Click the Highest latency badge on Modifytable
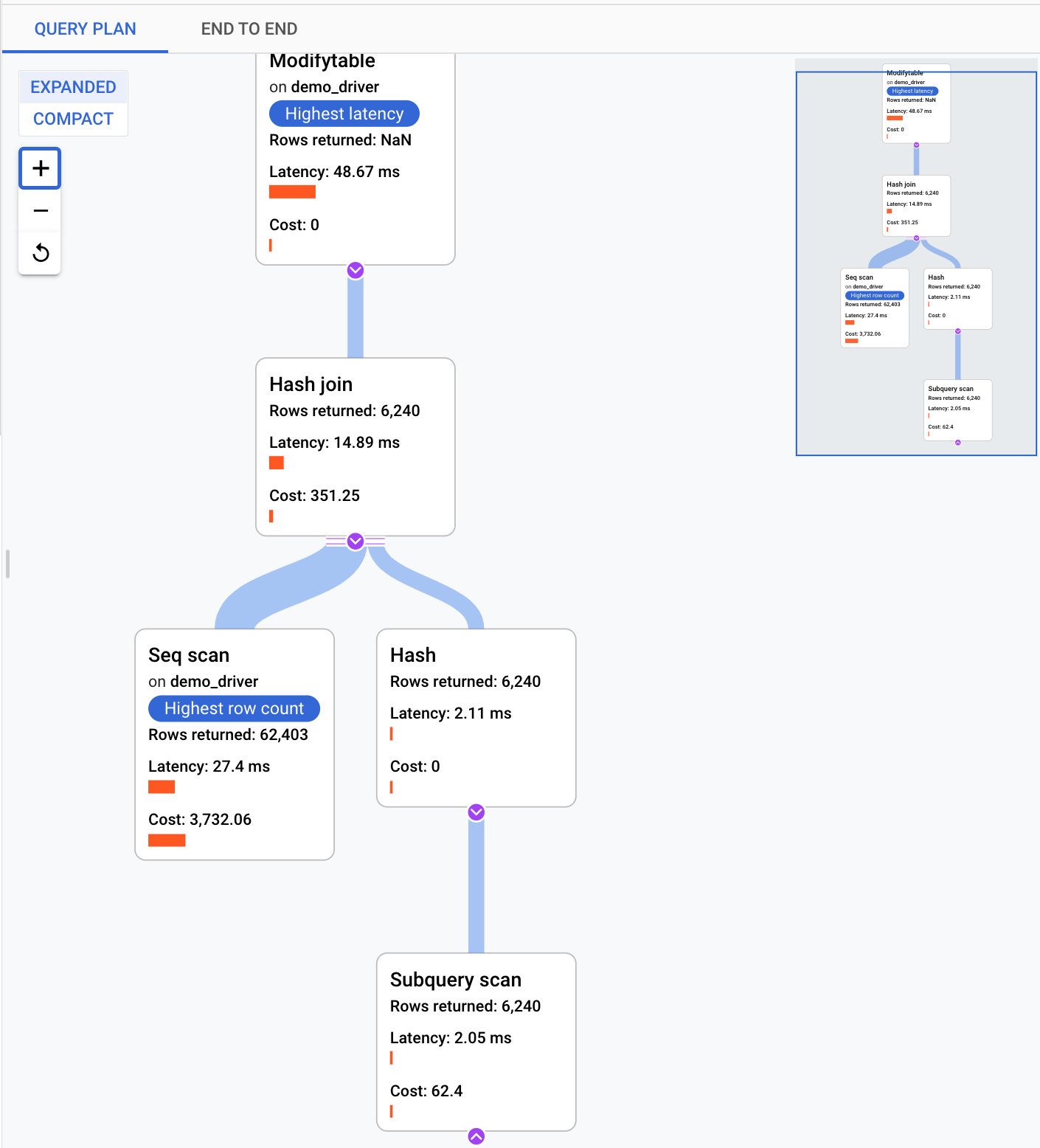 344,113
